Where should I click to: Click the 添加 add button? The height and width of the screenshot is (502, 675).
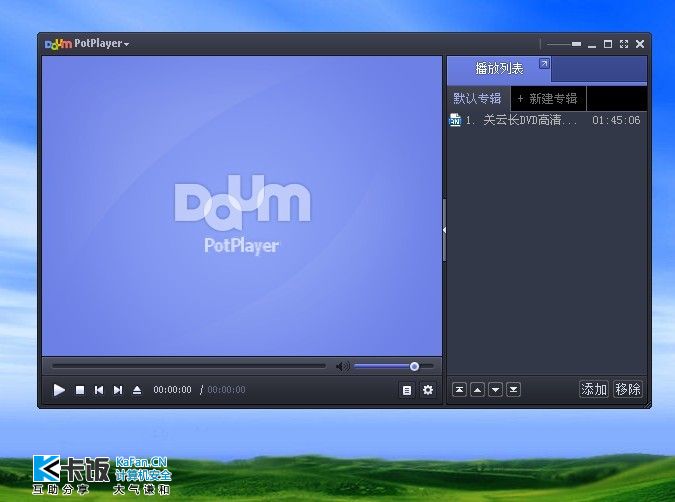pyautogui.click(x=594, y=389)
